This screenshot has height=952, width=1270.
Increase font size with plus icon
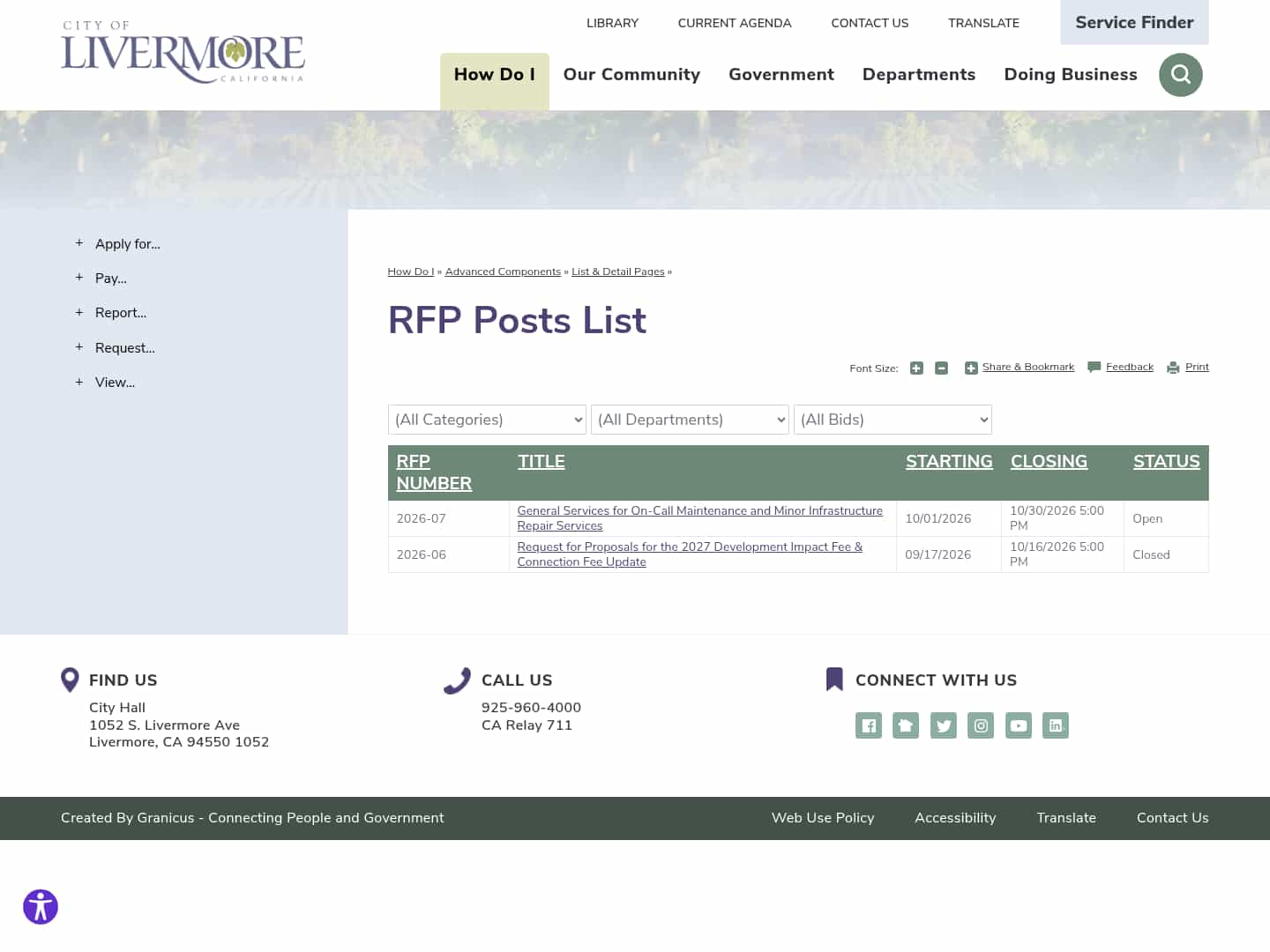click(x=916, y=368)
